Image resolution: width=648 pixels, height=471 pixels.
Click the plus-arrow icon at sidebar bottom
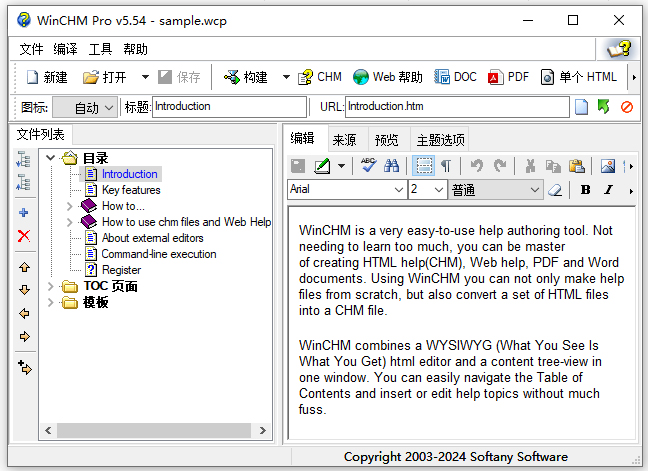[25, 367]
